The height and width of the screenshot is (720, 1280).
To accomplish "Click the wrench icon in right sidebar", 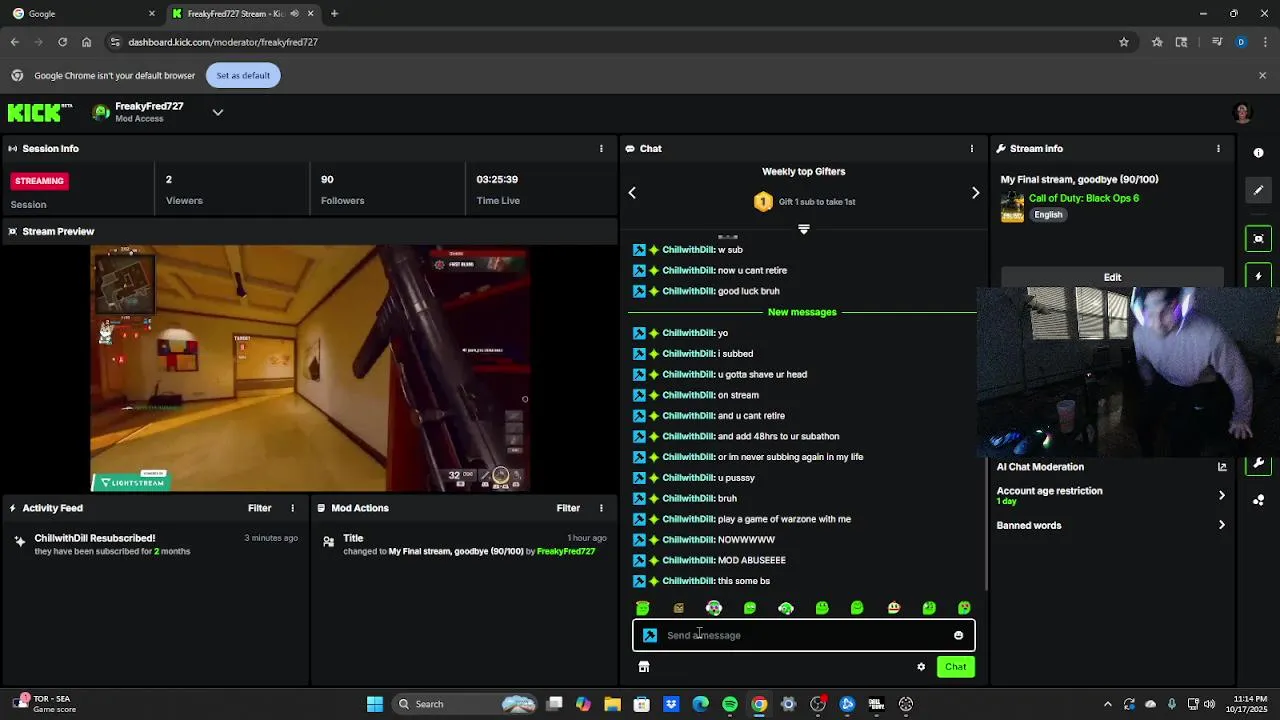I will [x=1258, y=464].
